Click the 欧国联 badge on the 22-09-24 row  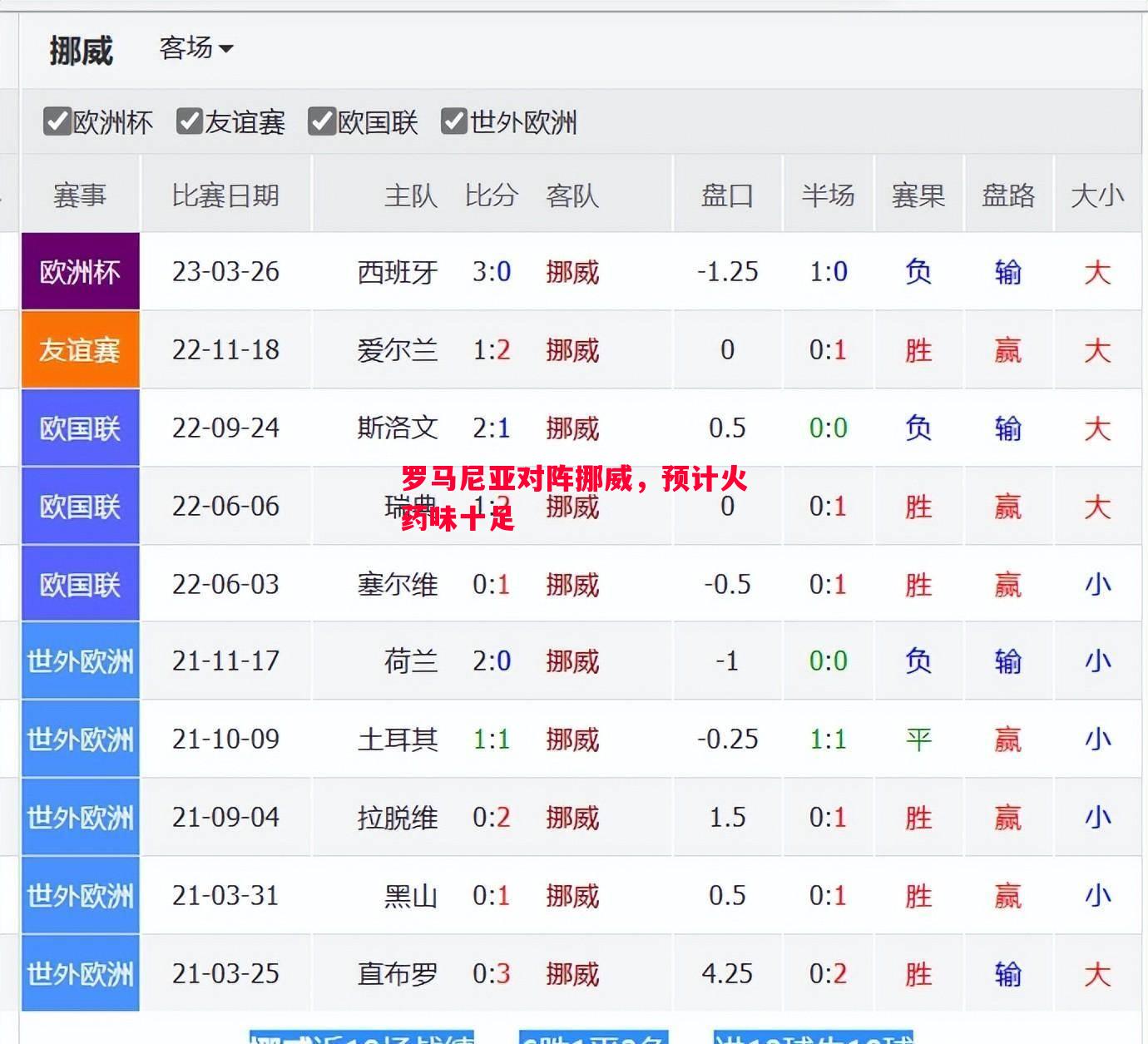coord(80,428)
